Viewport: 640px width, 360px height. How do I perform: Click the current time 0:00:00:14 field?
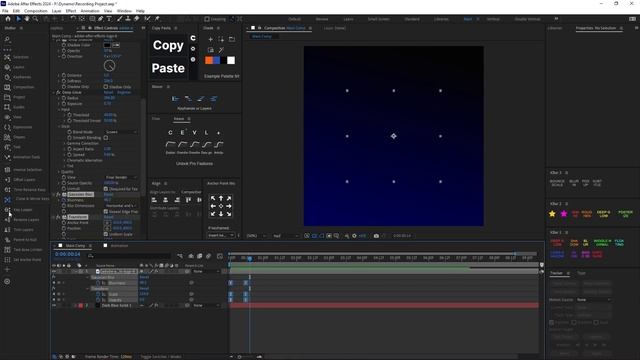[x=67, y=254]
